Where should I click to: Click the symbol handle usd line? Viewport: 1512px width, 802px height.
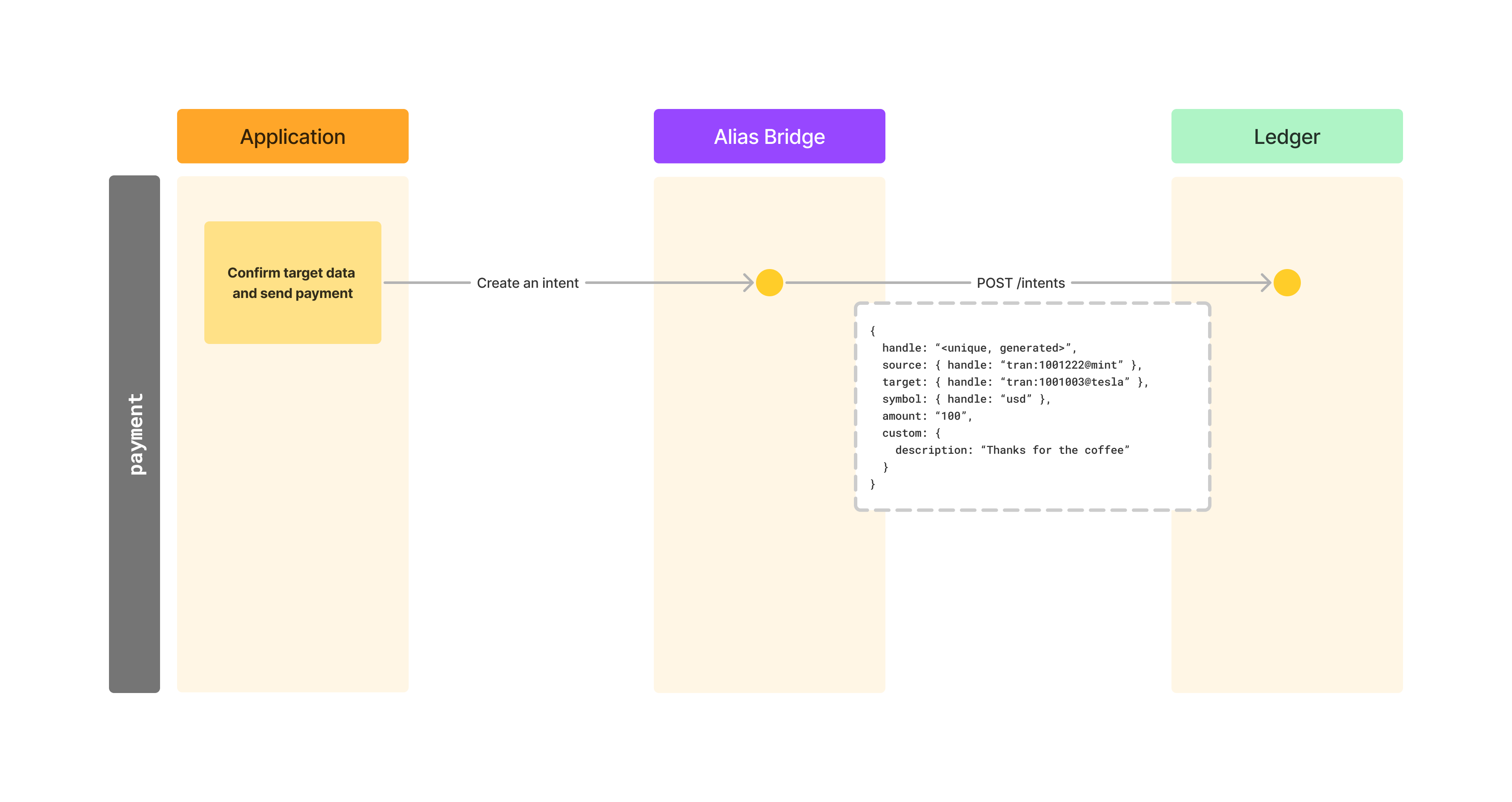coord(965,399)
